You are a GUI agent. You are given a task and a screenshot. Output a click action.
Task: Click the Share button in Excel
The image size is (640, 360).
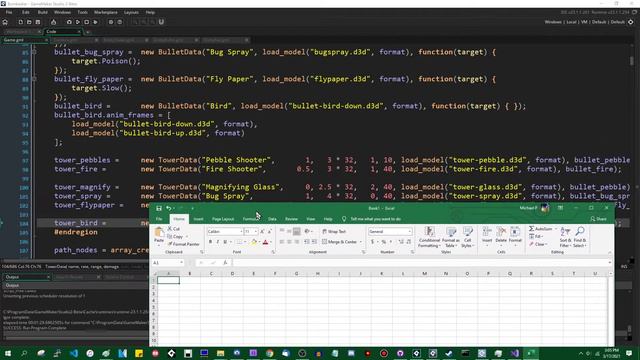[x=599, y=219]
